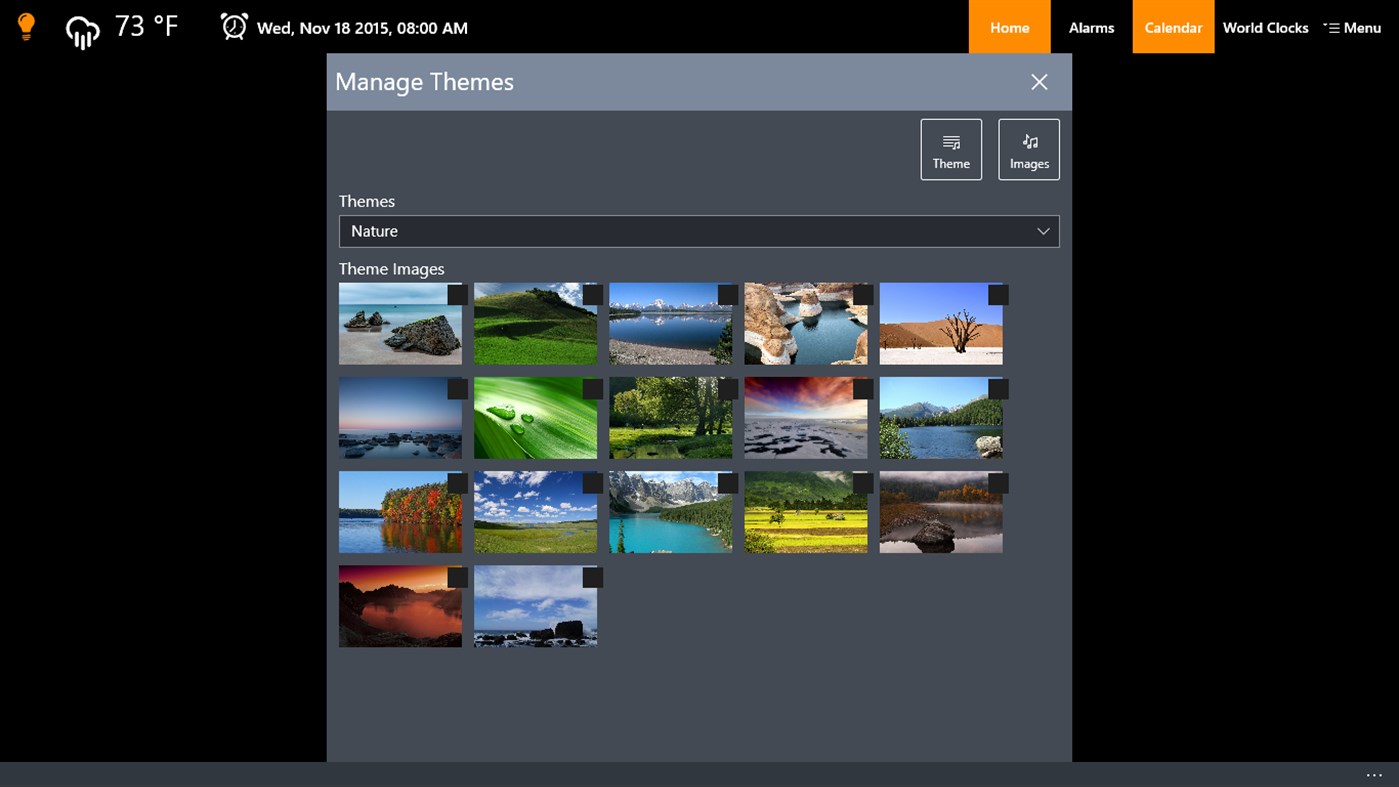This screenshot has width=1399, height=787.
Task: Open the World Clocks section
Action: point(1264,27)
